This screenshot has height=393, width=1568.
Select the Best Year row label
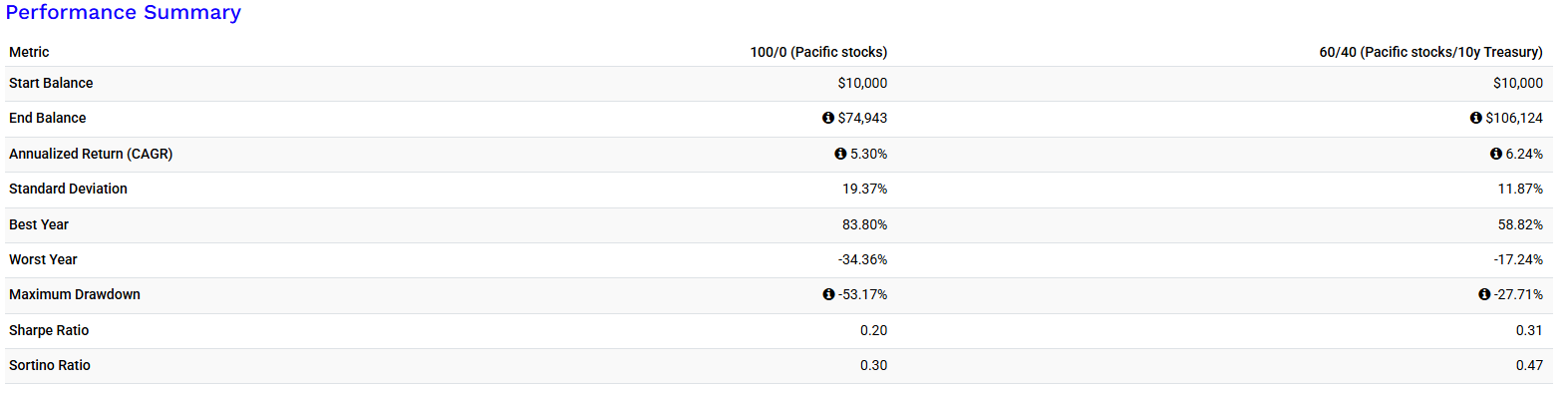39,224
